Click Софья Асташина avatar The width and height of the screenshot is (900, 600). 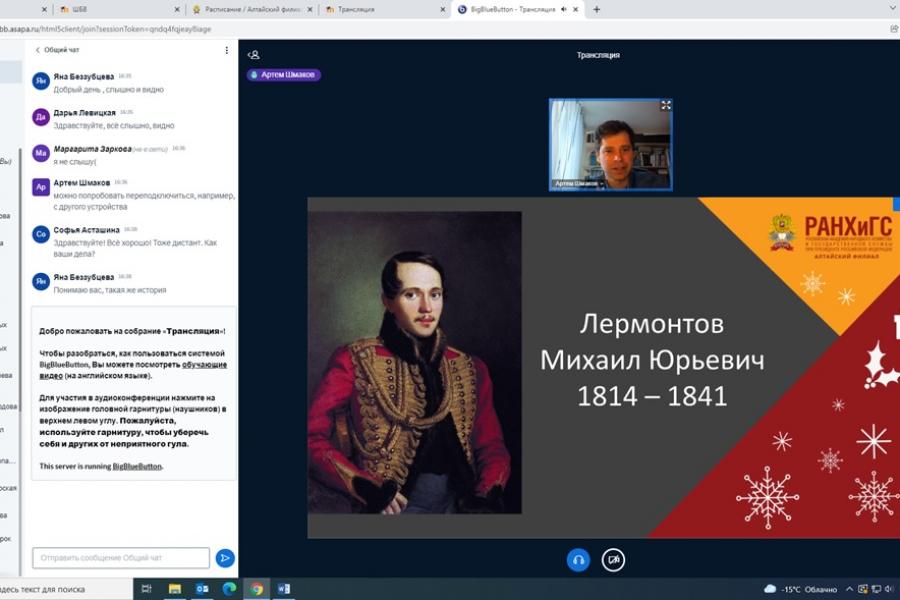41,234
